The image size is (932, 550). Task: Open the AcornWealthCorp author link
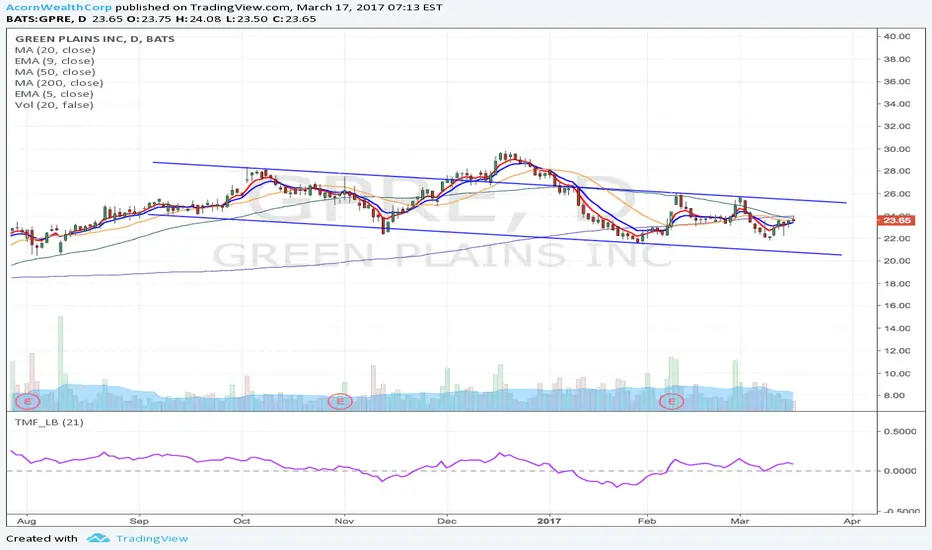click(59, 7)
